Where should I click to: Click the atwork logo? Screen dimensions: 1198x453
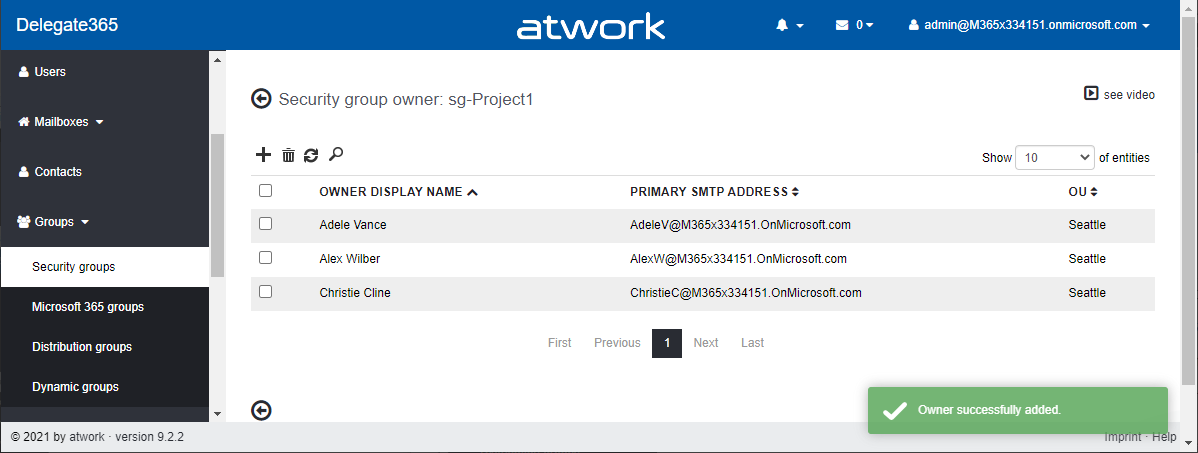point(591,26)
